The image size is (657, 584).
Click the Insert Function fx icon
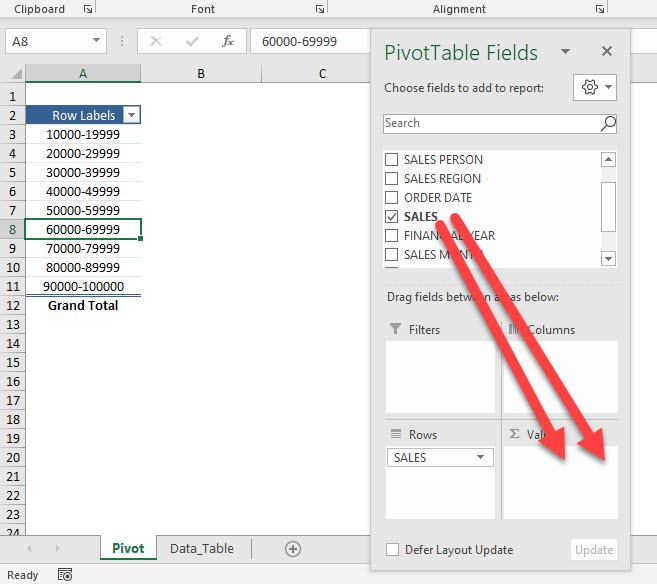pos(228,41)
